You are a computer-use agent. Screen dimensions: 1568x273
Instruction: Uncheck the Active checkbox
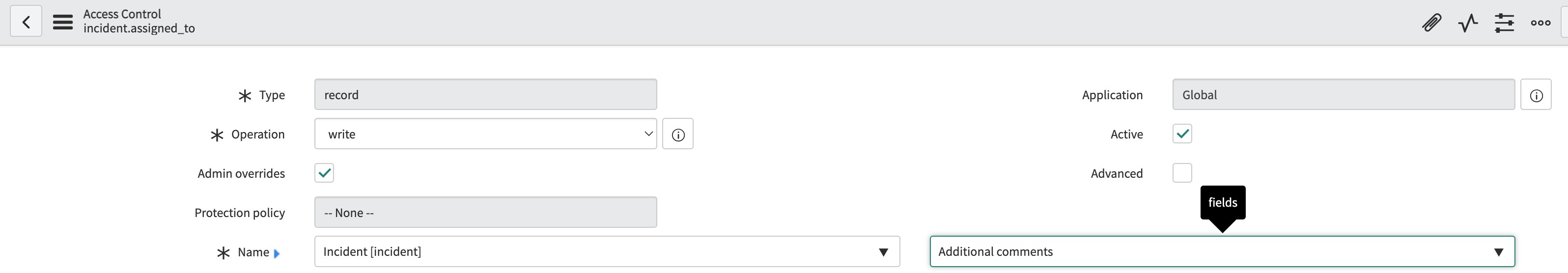[1182, 134]
